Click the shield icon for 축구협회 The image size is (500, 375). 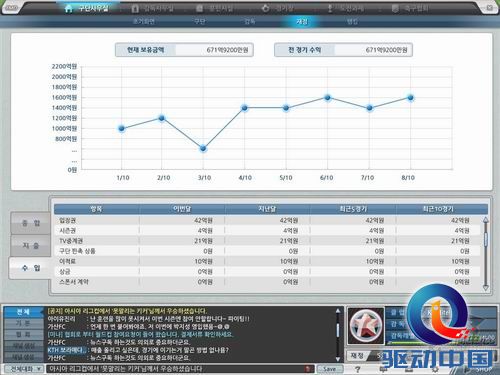395,8
